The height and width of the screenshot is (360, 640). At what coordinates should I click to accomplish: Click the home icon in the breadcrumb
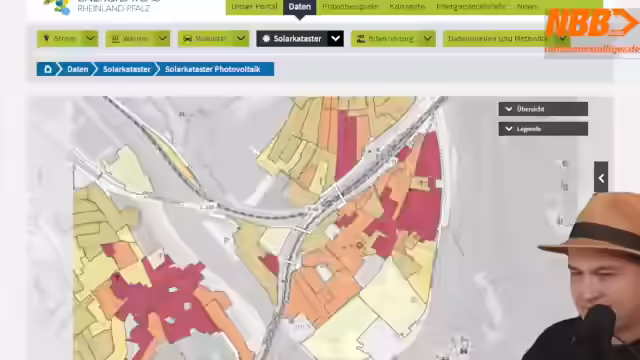pos(48,69)
